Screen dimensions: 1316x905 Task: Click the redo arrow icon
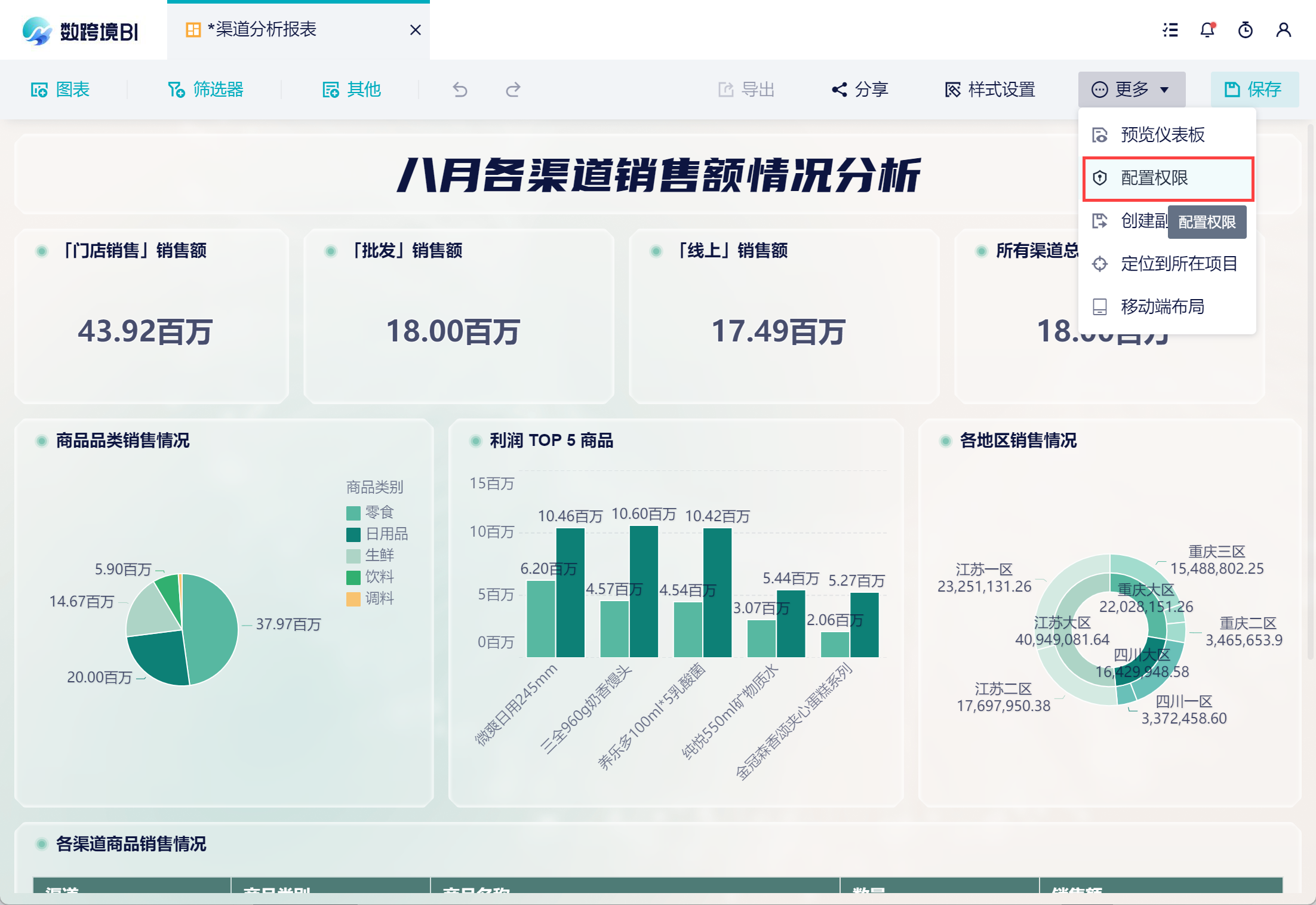513,90
